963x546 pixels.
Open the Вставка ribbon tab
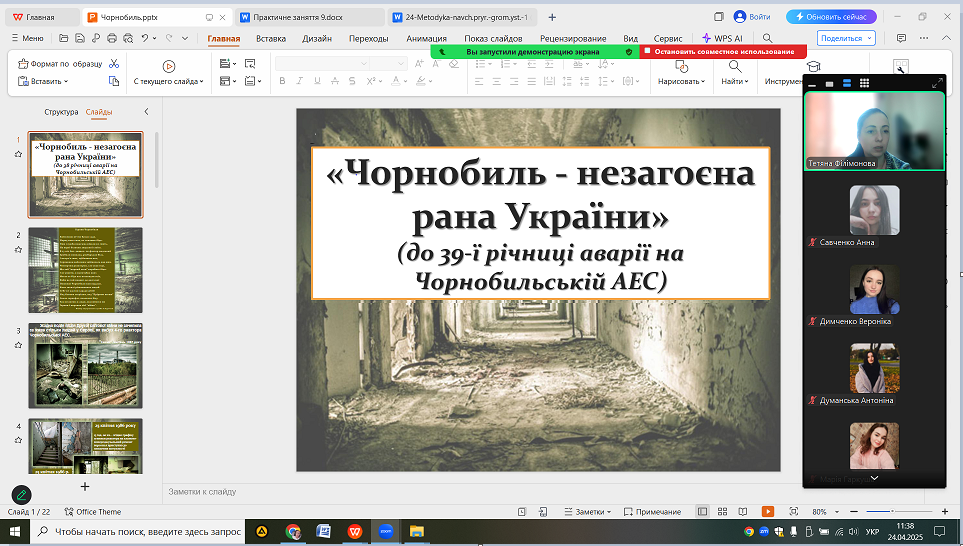[271, 38]
